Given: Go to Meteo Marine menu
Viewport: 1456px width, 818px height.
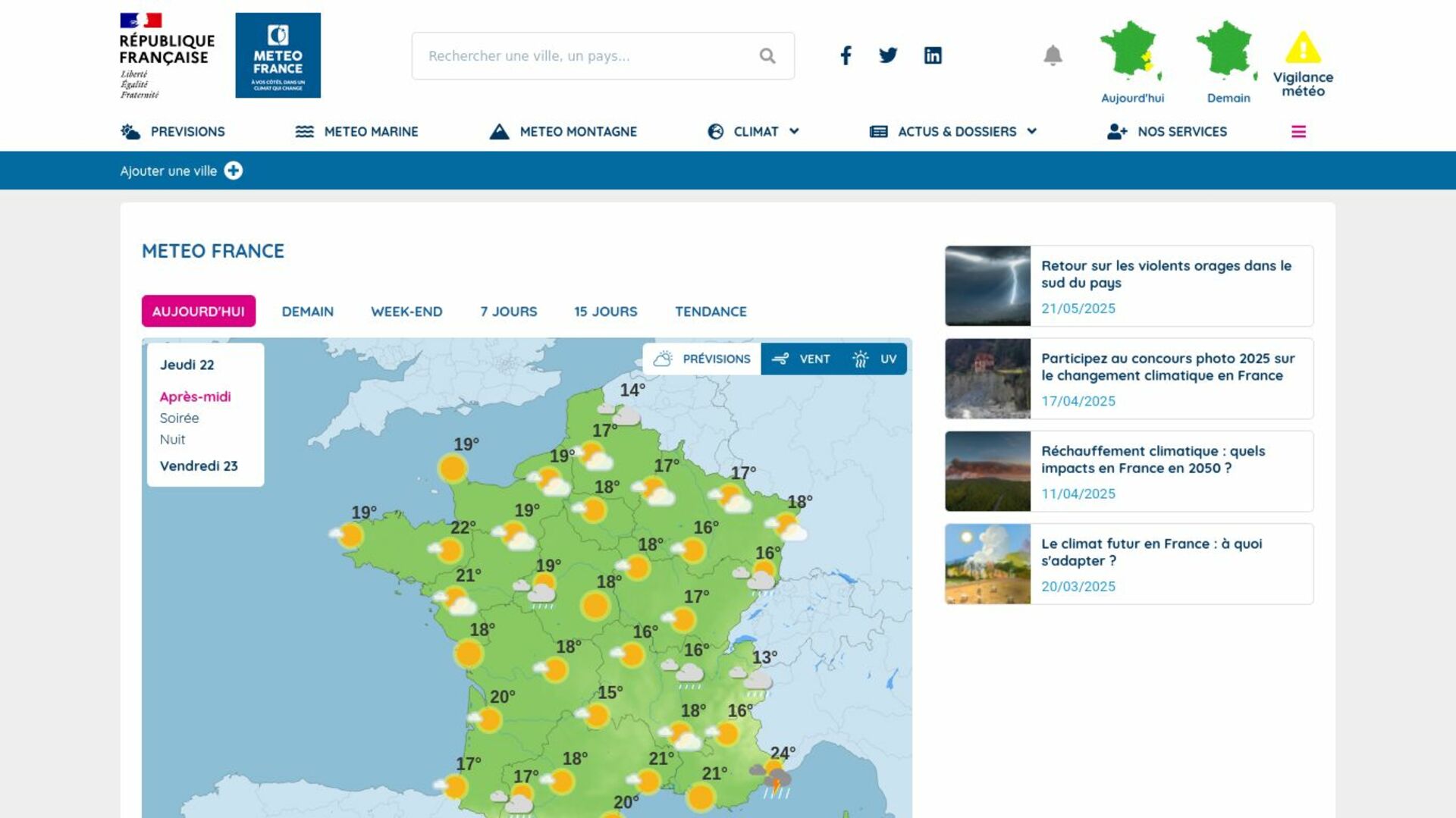Looking at the screenshot, I should pos(371,132).
